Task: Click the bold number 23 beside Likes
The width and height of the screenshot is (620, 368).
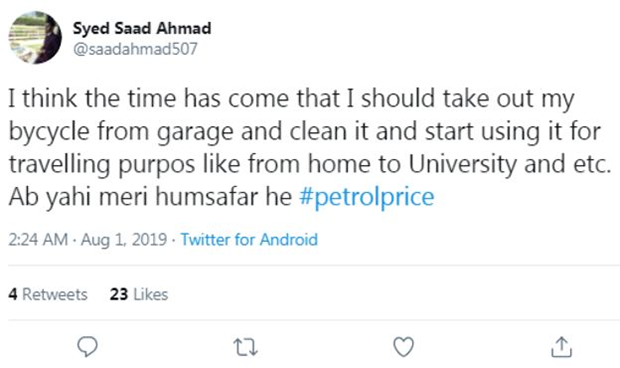Action: pyautogui.click(x=119, y=294)
